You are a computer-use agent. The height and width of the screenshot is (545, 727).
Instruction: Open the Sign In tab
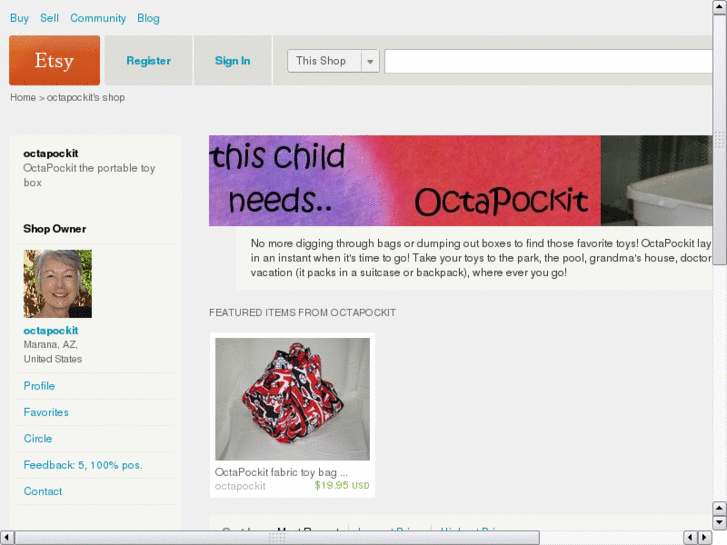pyautogui.click(x=232, y=61)
